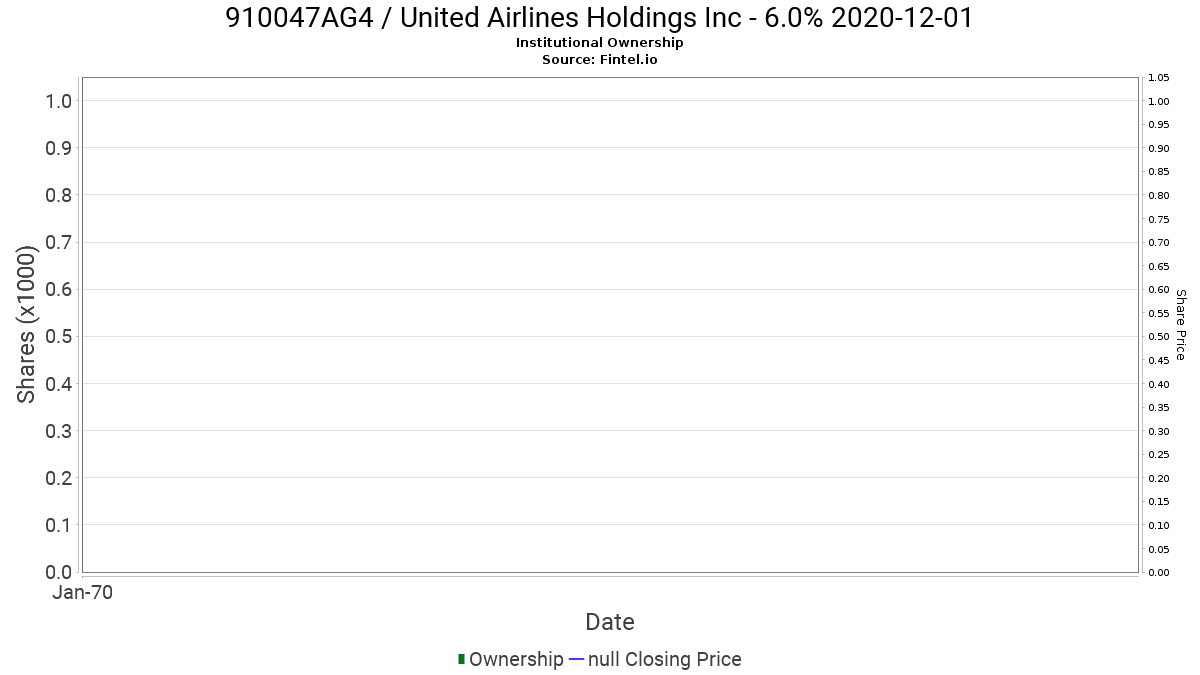Click the chart title for United Airlines Holdings
The height and width of the screenshot is (675, 1200).
600,18
